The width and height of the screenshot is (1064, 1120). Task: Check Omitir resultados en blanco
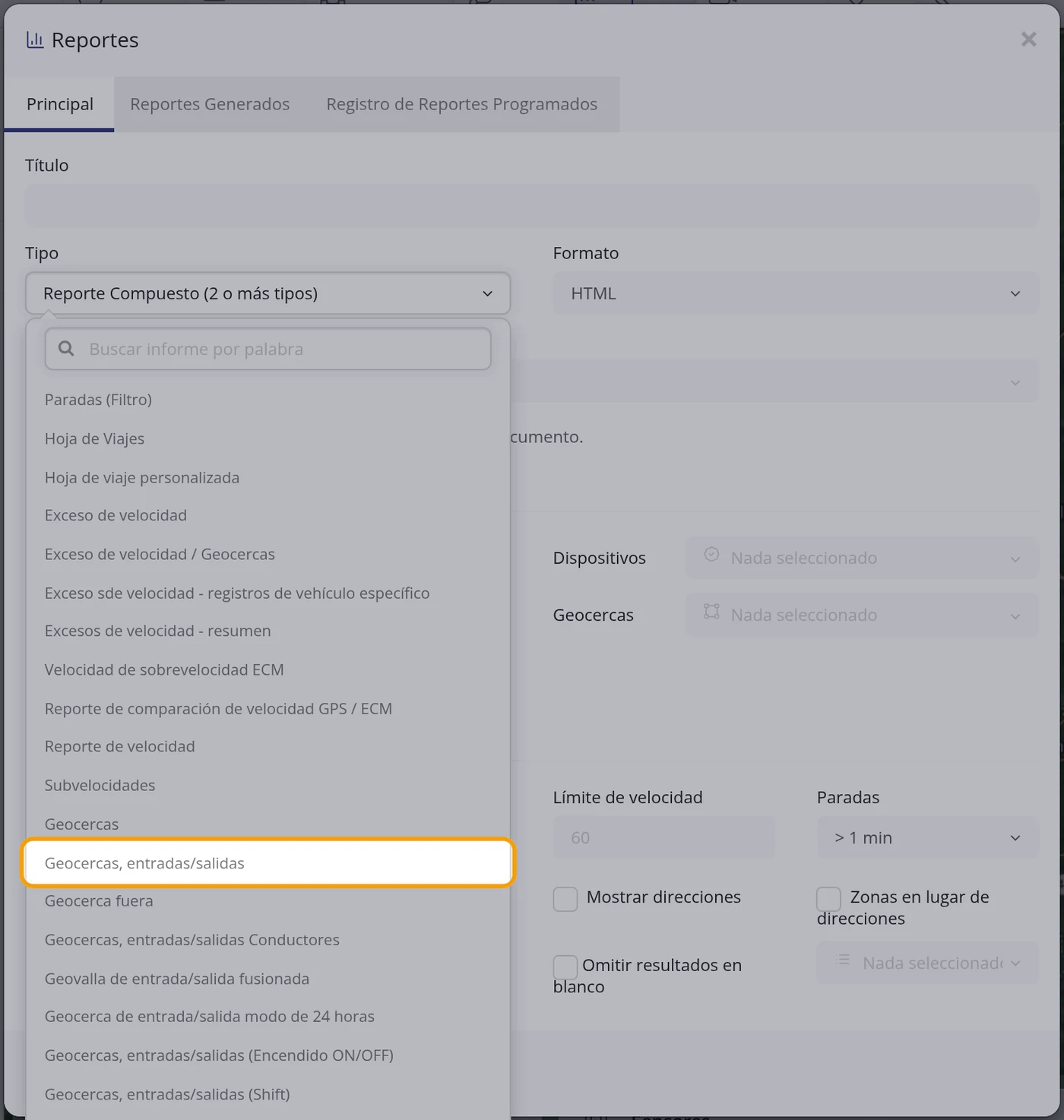coord(565,967)
